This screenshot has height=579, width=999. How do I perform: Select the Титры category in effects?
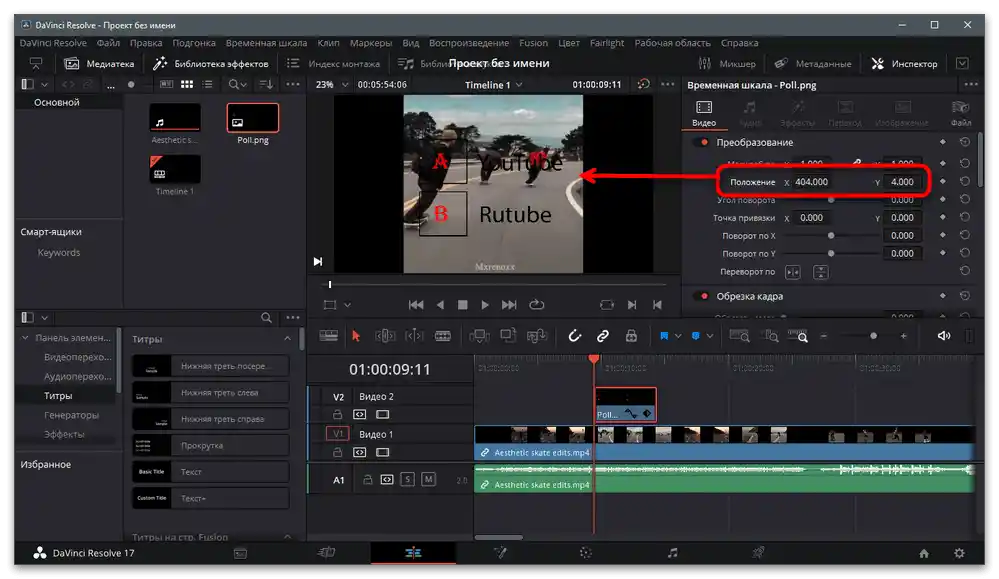(58, 396)
